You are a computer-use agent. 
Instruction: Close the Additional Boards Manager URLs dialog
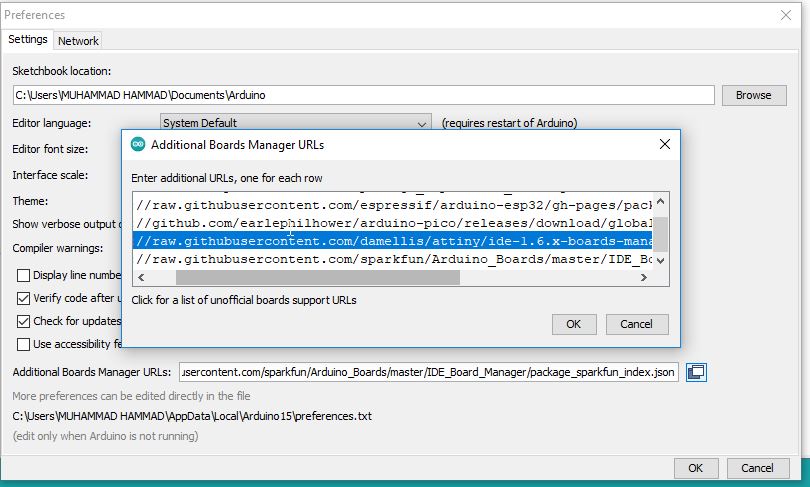tap(665, 145)
